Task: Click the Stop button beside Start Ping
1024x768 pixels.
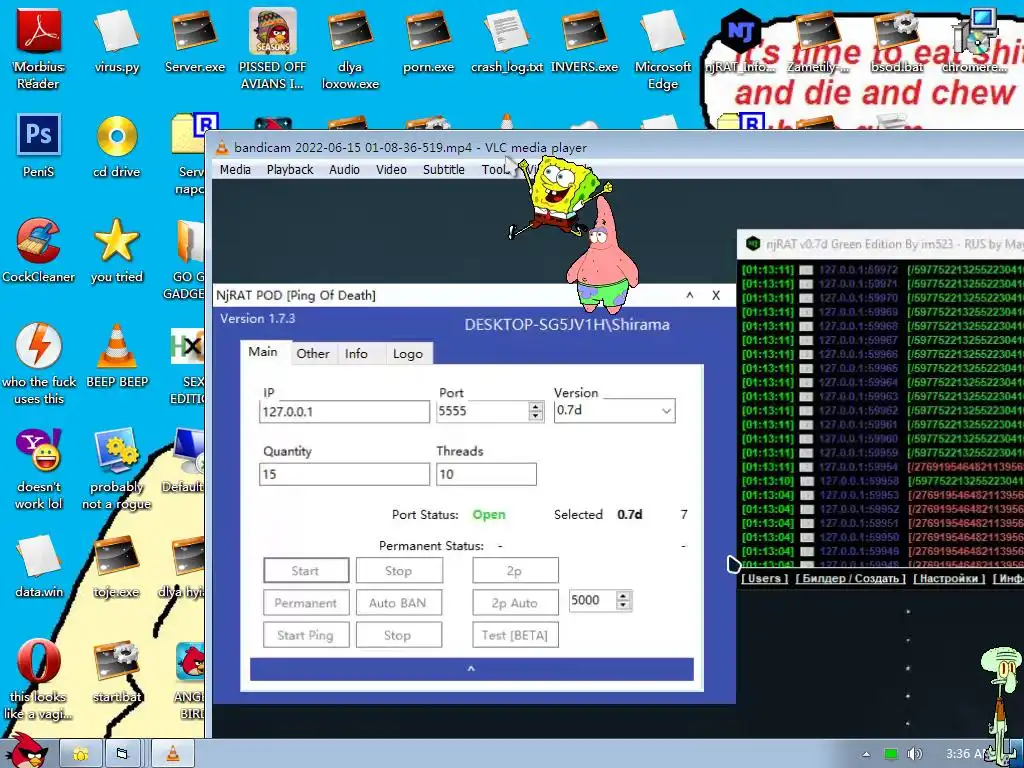Action: (399, 635)
